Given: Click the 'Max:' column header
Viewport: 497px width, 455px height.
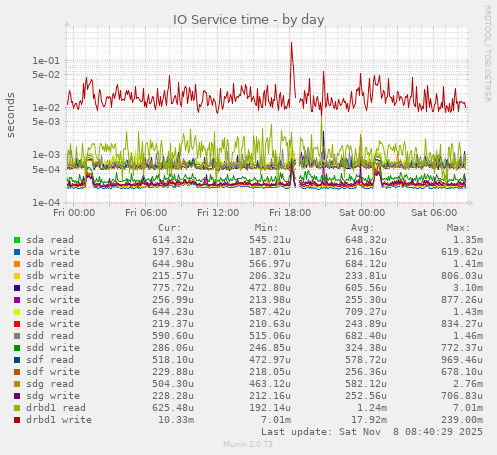Looking at the screenshot, I should point(458,228).
